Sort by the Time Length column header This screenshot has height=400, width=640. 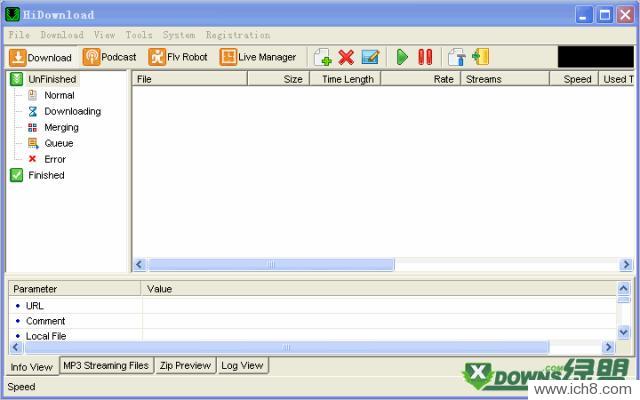click(x=345, y=79)
